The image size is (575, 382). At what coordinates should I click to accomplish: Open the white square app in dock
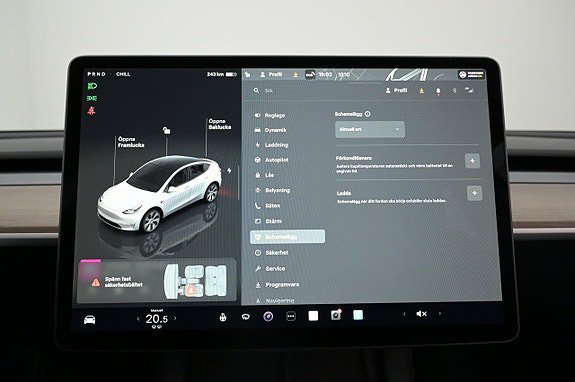[x=313, y=316]
